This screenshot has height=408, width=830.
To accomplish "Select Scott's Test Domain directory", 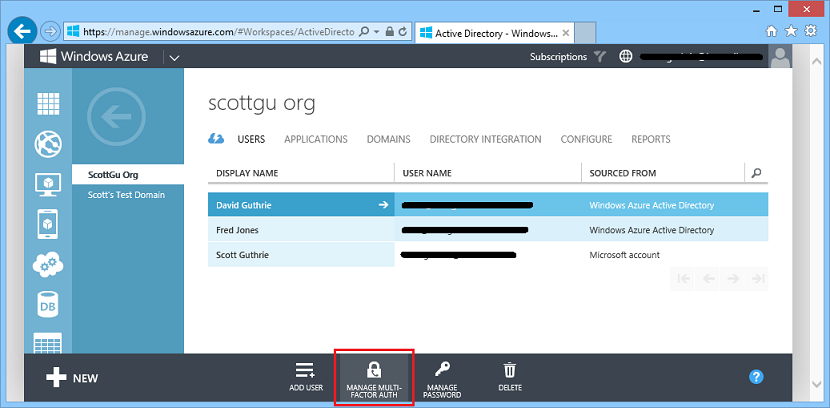I will tap(128, 195).
